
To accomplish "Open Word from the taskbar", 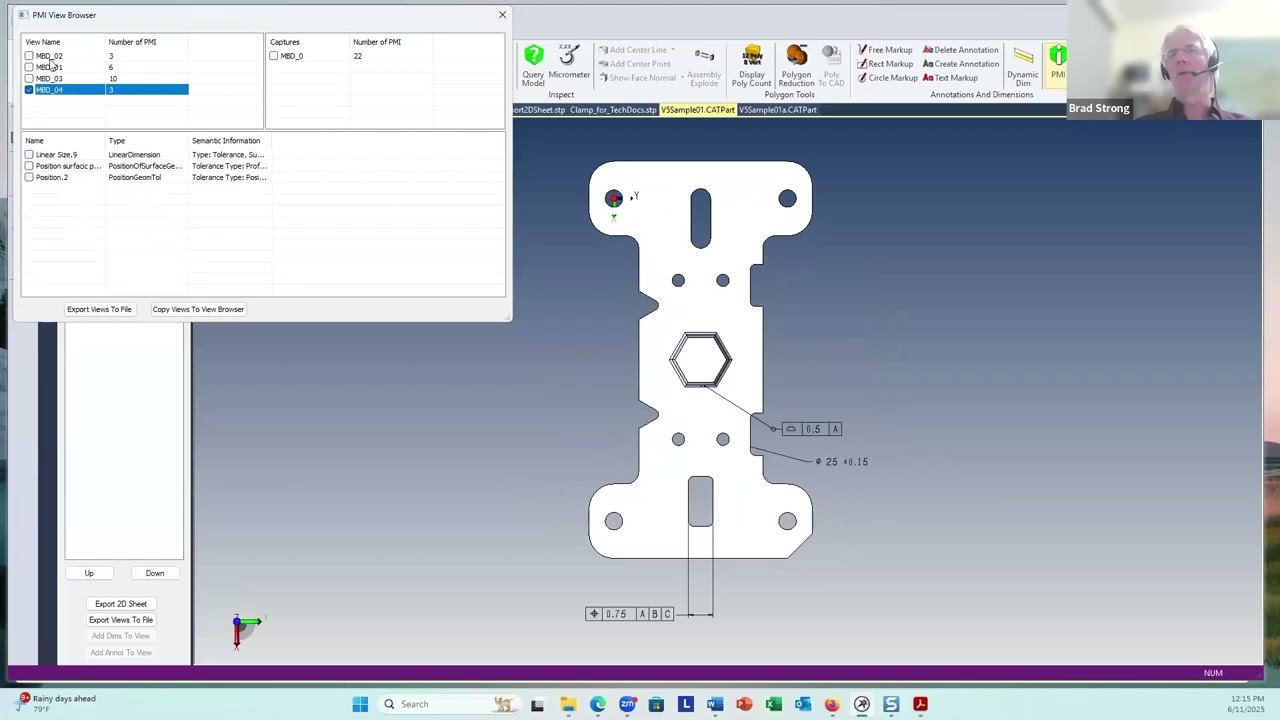I will 714,704.
